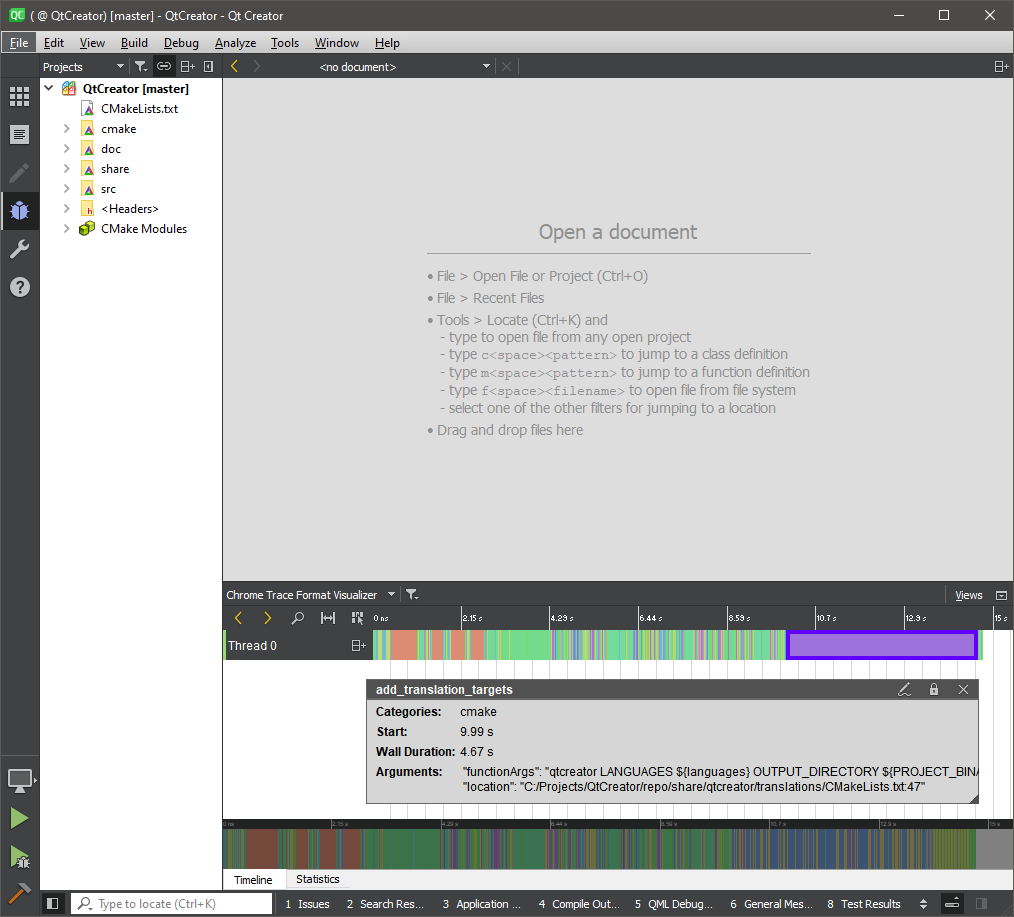
Task: Lock the add_translation_targets details popup
Action: coord(934,689)
